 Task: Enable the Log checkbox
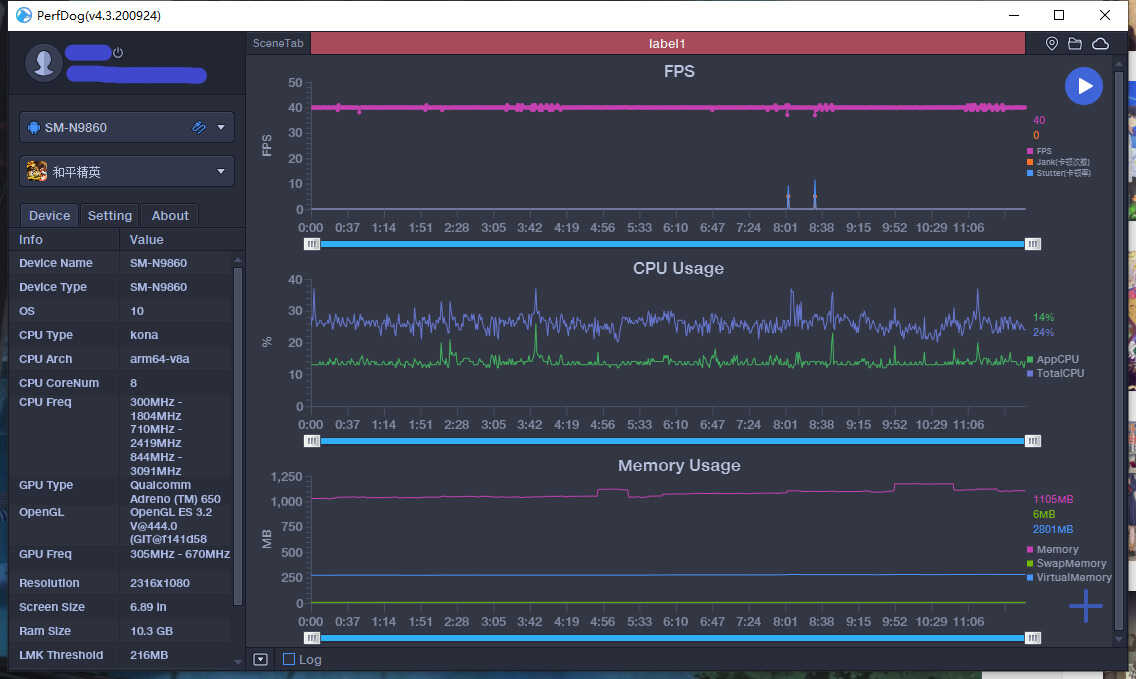click(x=289, y=659)
